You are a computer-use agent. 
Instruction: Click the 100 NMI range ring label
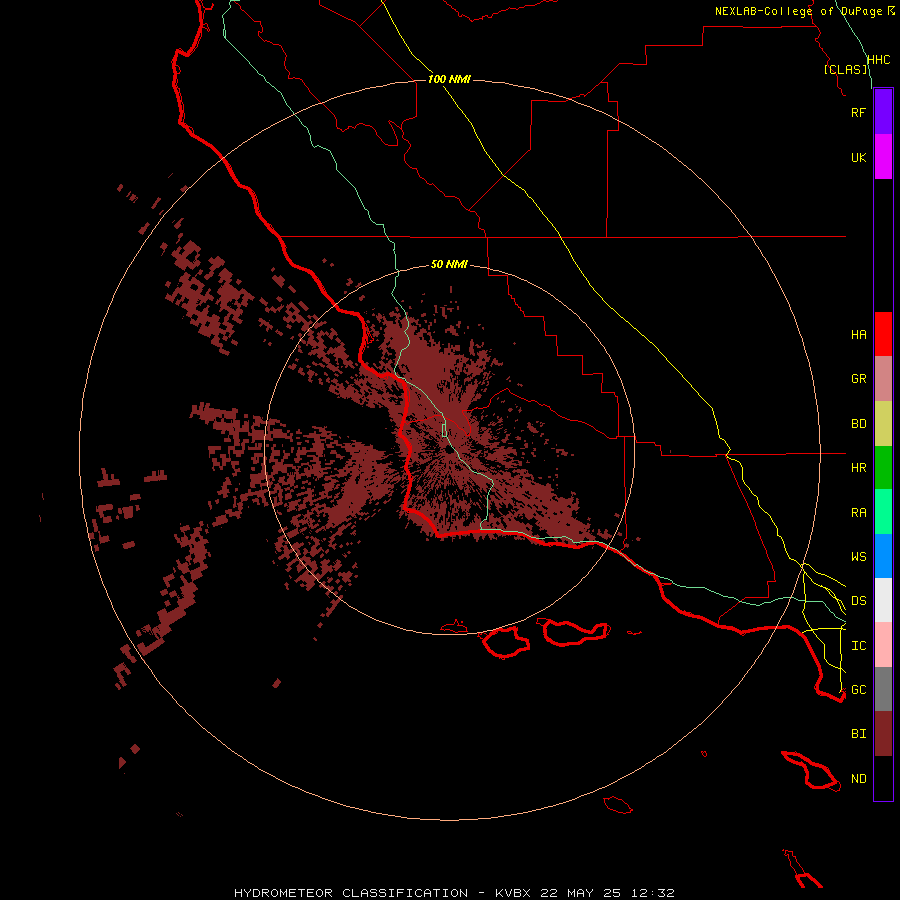(449, 79)
